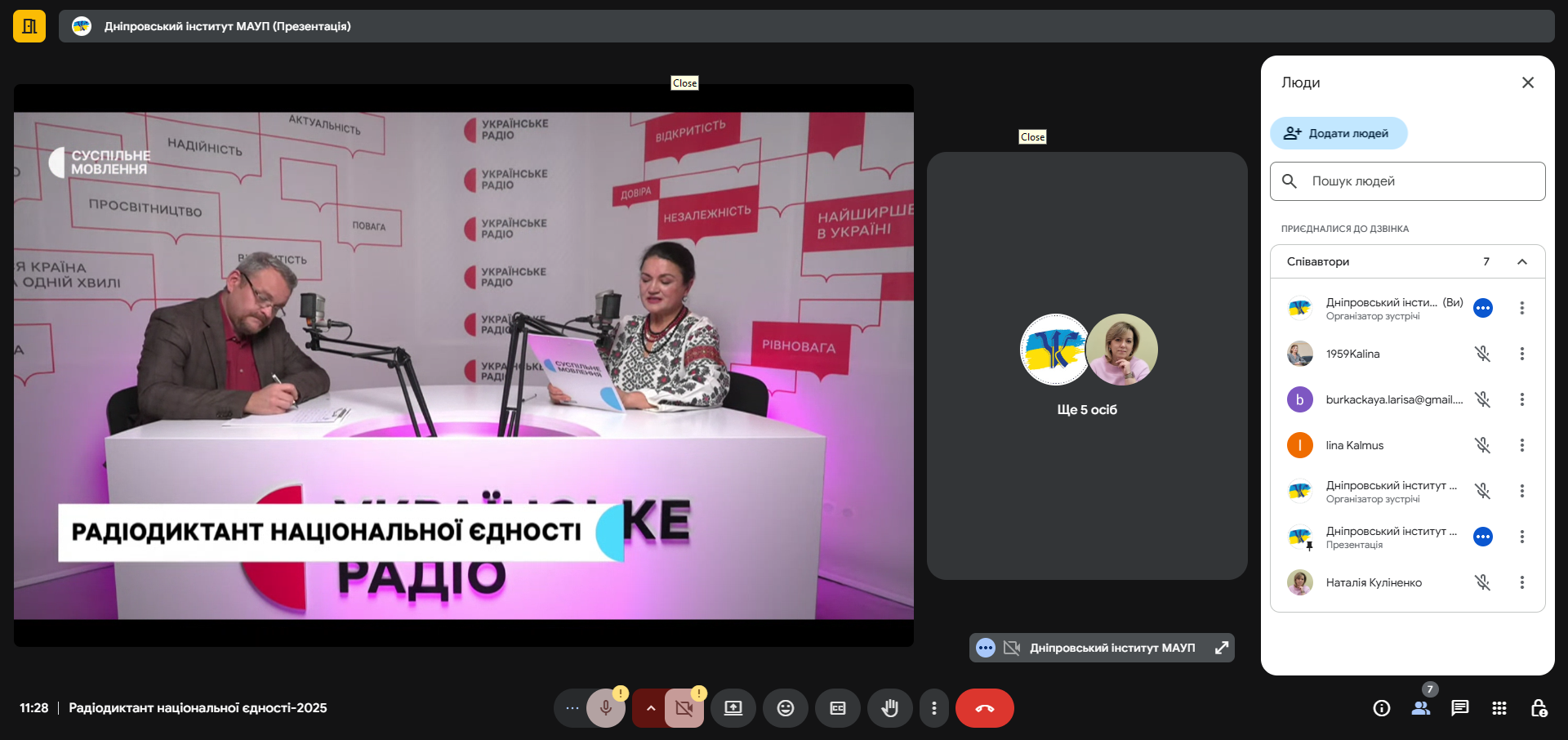Open the chat panel icon
This screenshot has height=740, width=1568.
coord(1459,708)
